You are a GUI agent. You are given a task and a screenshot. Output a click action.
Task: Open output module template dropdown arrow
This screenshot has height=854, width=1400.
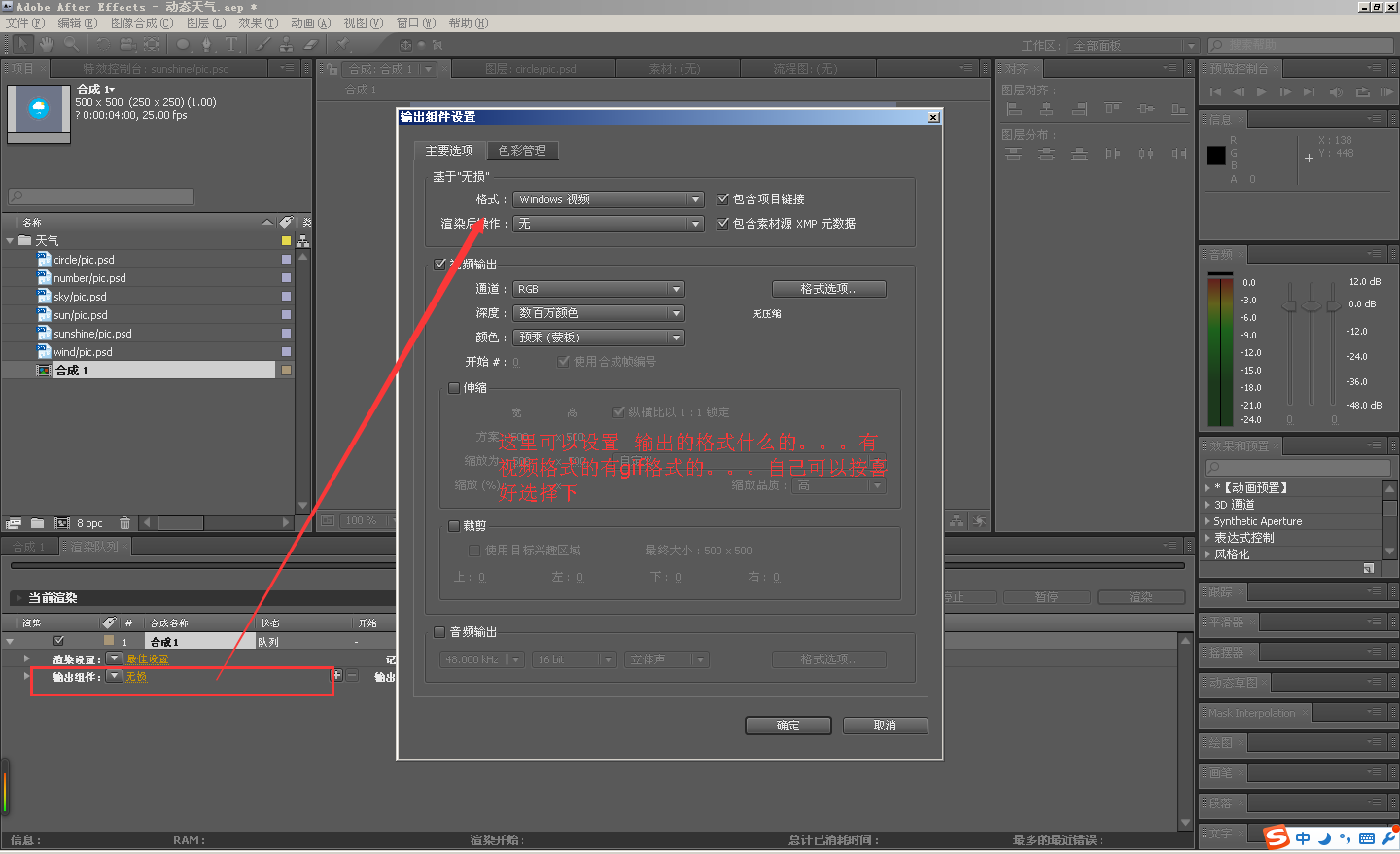[114, 676]
